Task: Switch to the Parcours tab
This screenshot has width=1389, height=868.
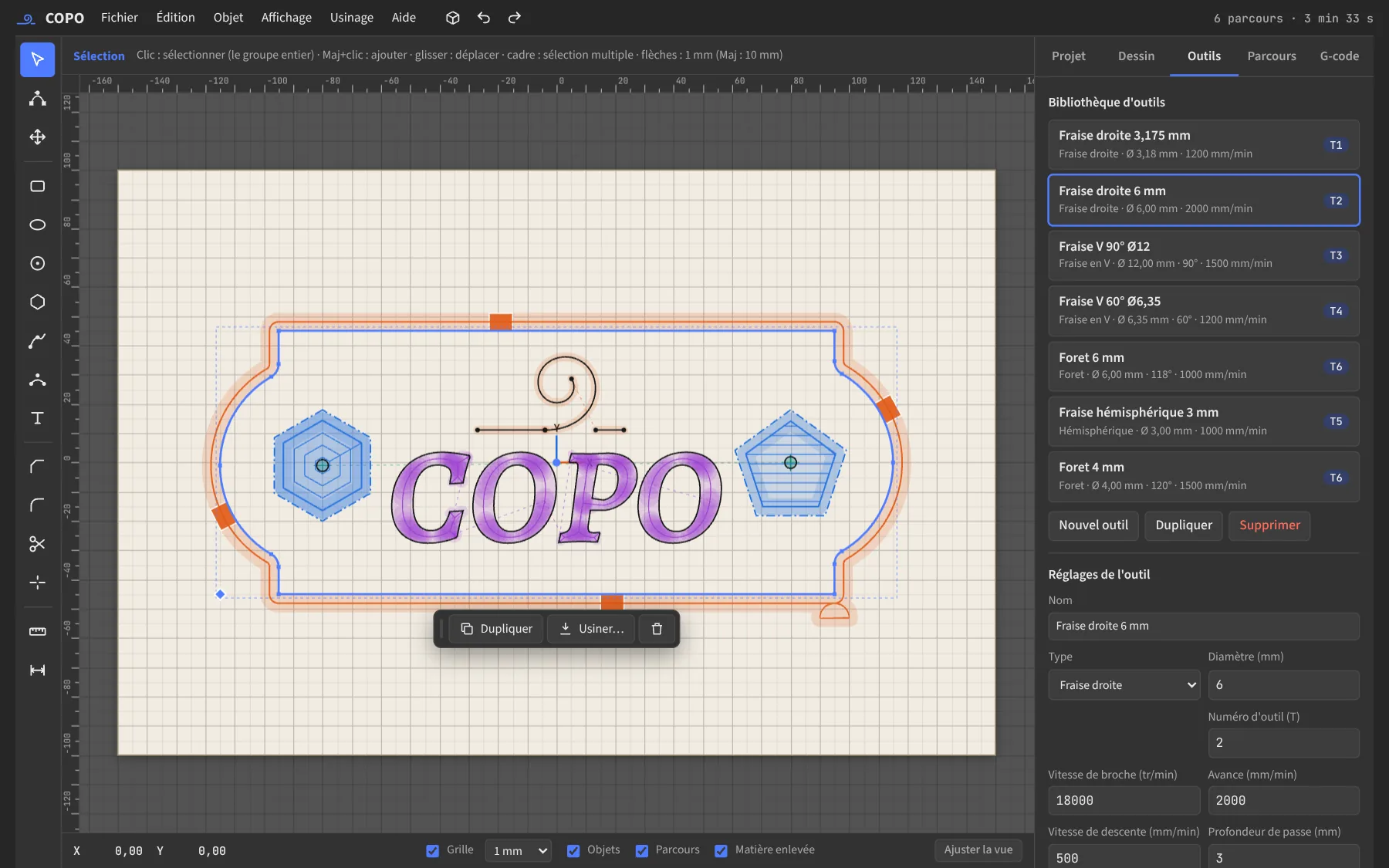Action: tap(1272, 56)
